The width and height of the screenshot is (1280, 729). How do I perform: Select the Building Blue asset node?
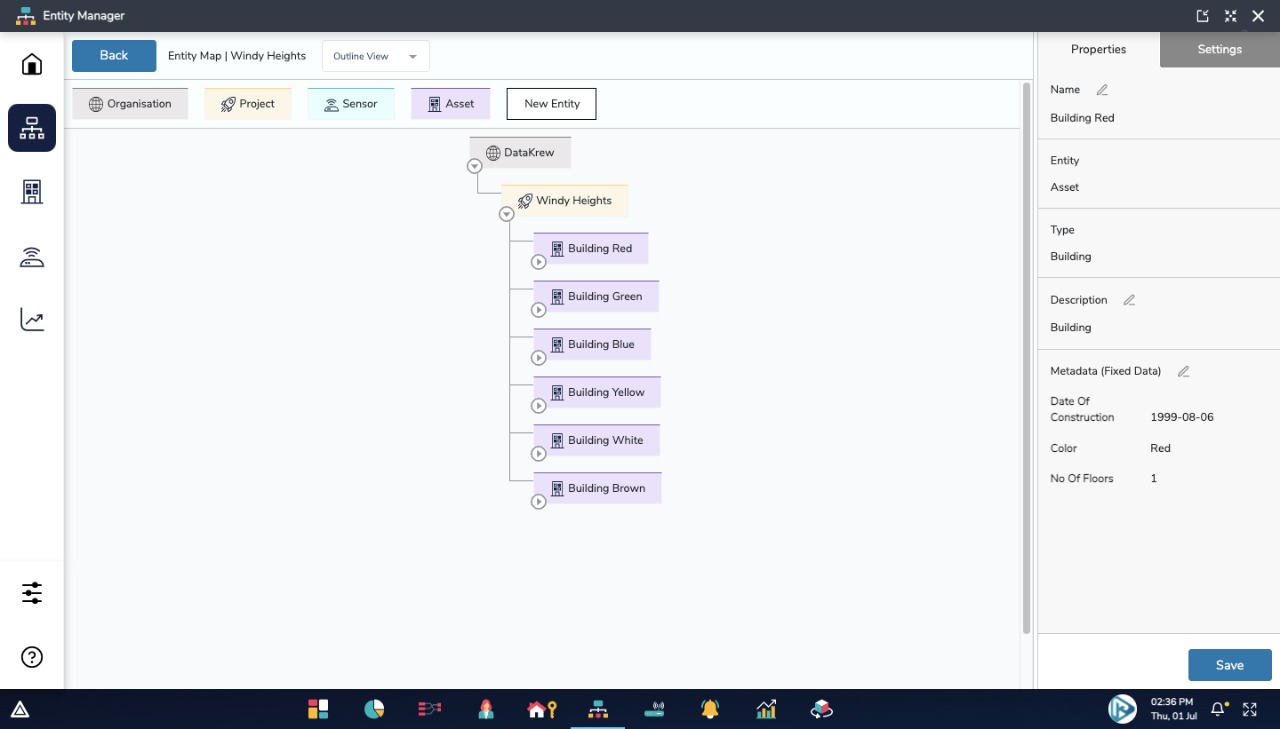point(592,345)
